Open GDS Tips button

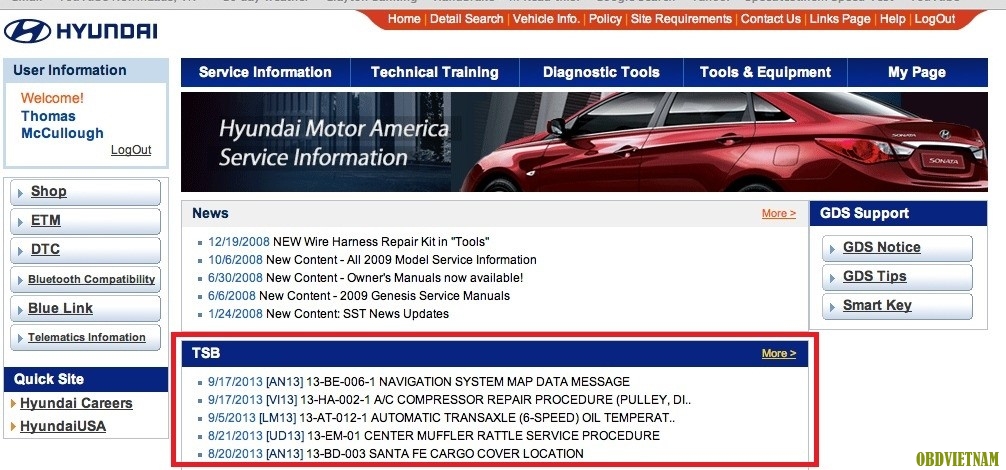tap(897, 277)
